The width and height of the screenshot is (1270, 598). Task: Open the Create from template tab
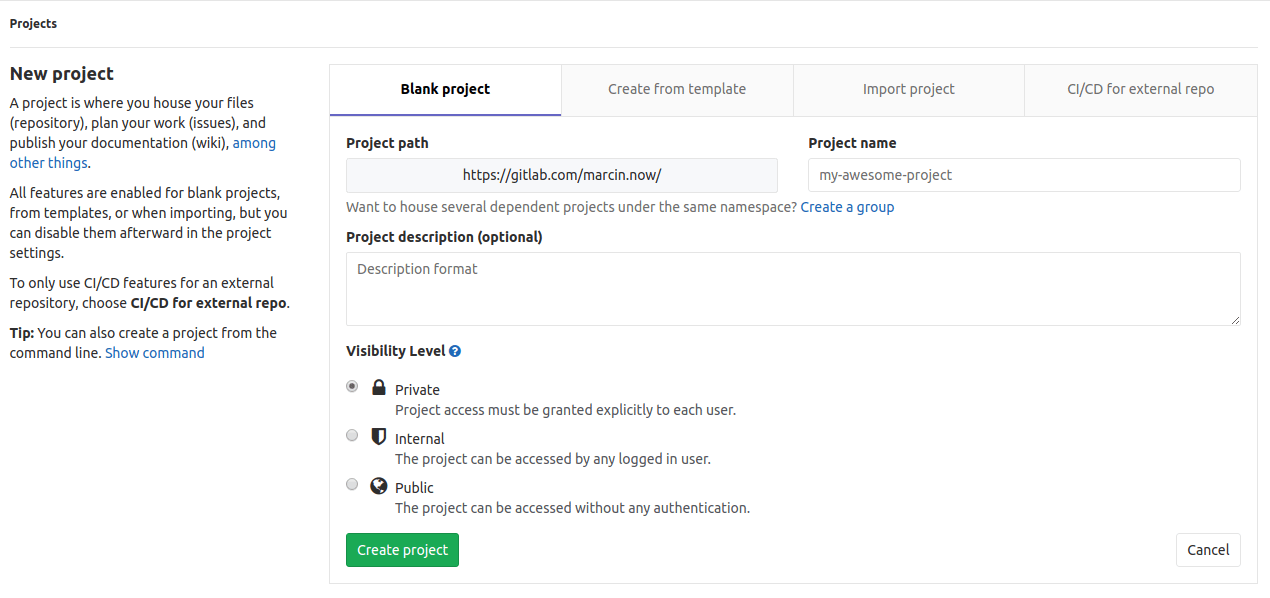click(x=677, y=90)
